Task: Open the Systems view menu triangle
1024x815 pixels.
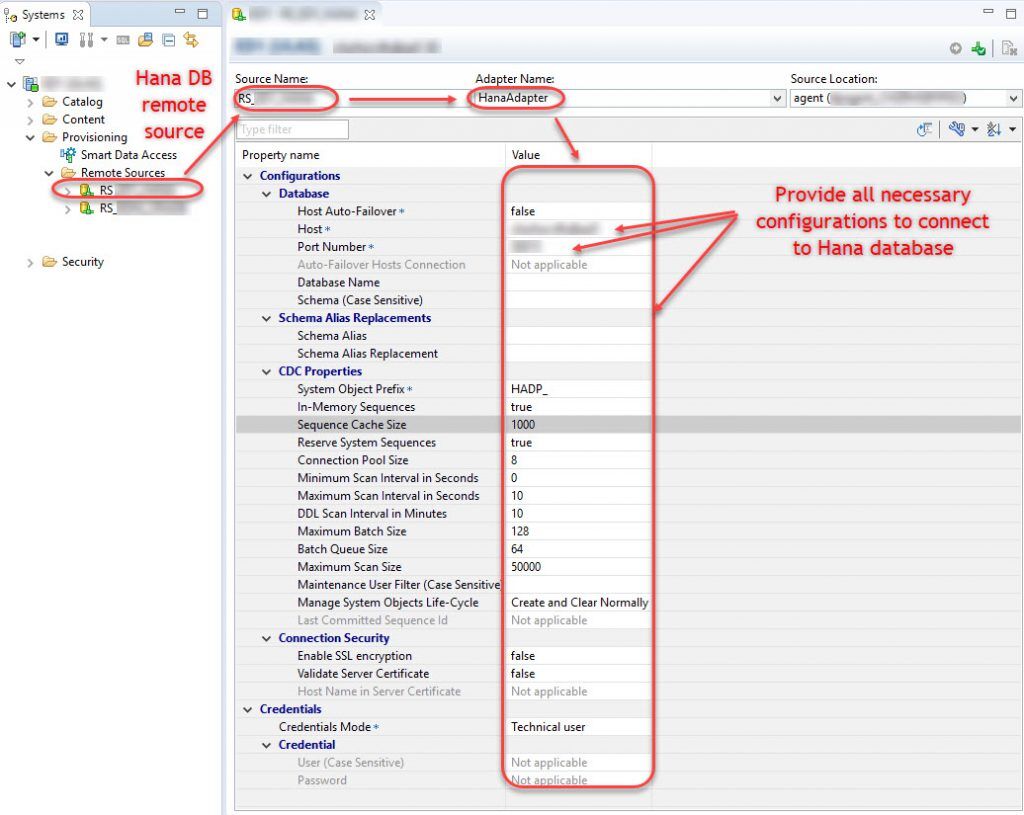Action: [20, 61]
